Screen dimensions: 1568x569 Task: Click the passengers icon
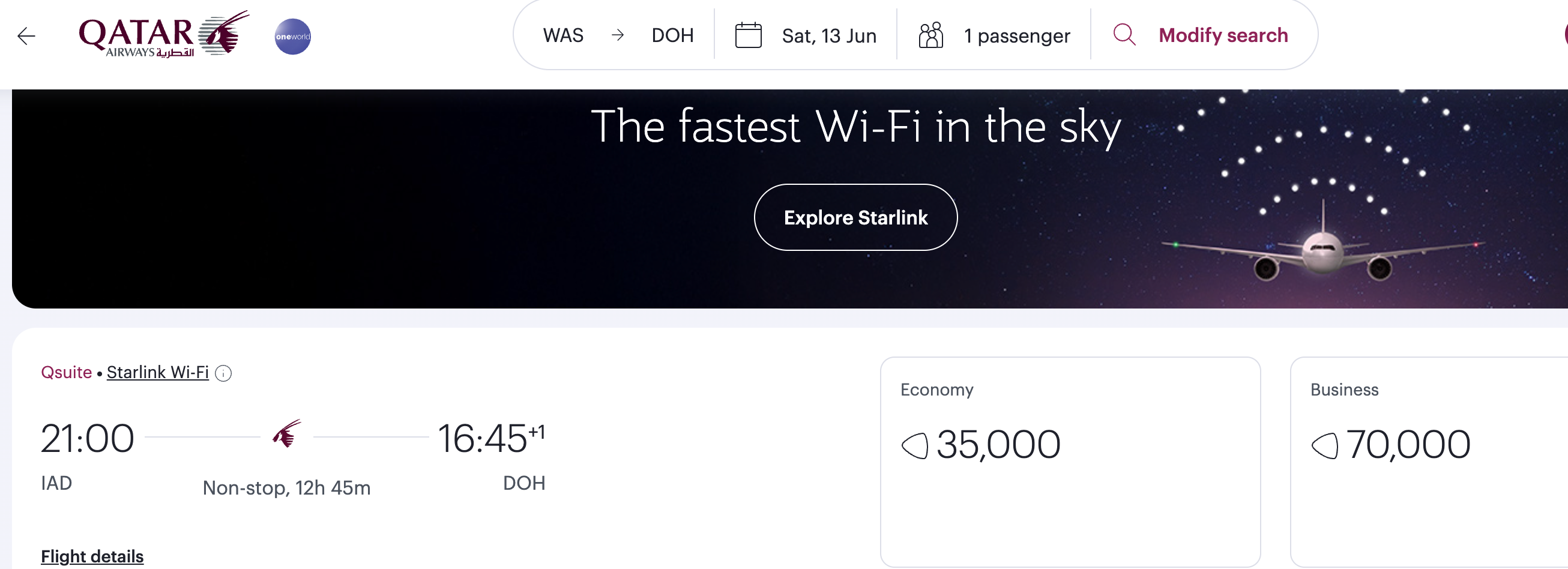930,35
